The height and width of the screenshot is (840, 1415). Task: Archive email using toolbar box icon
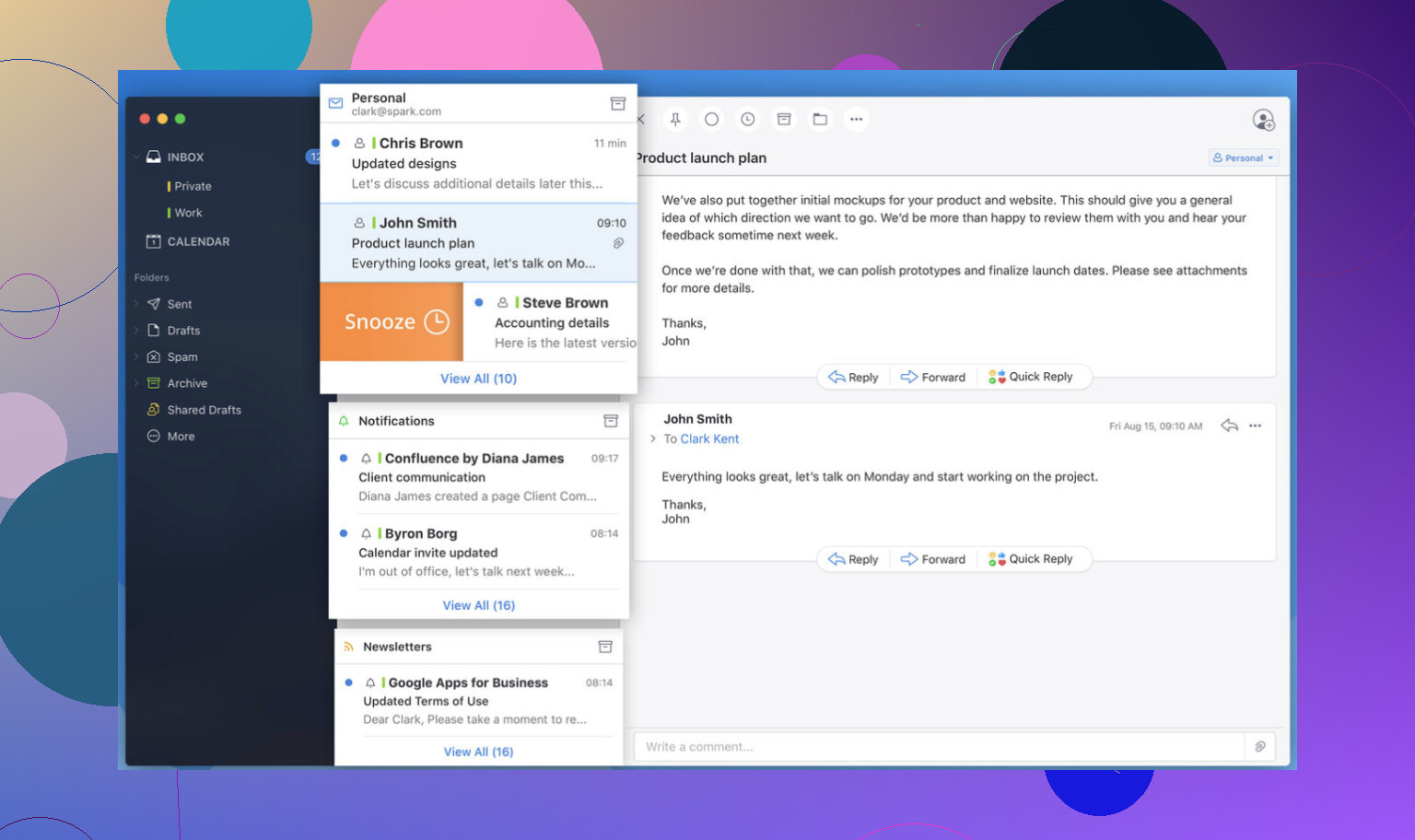(x=784, y=119)
